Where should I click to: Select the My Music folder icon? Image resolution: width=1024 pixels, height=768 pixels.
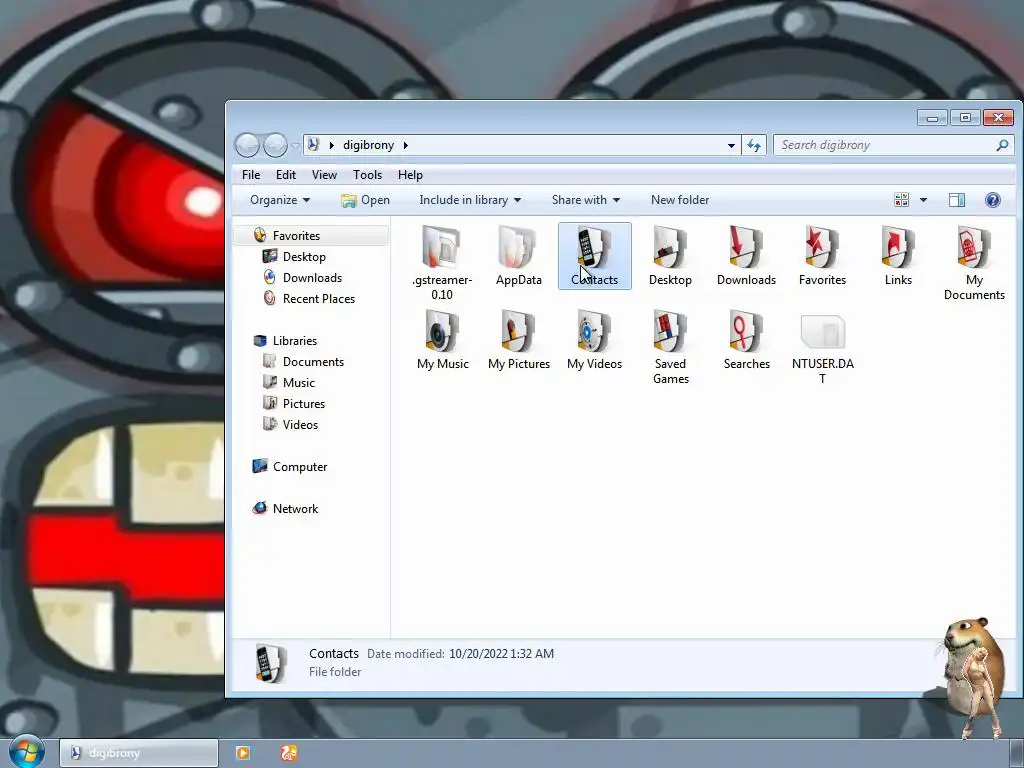click(441, 332)
